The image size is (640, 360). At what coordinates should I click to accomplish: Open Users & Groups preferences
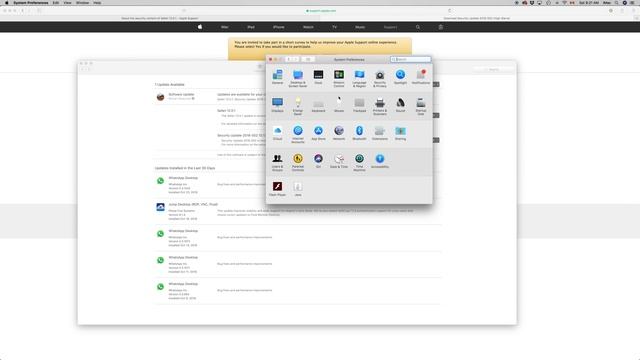277,162
